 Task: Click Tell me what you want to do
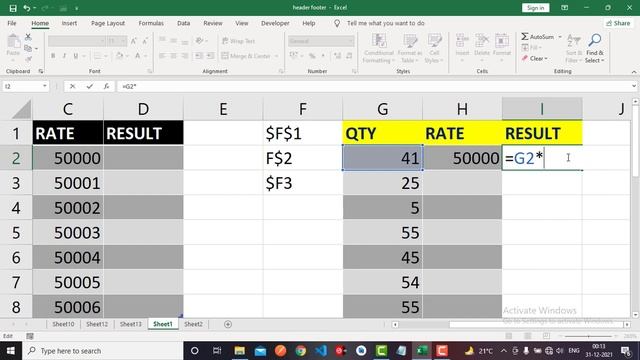[386, 23]
